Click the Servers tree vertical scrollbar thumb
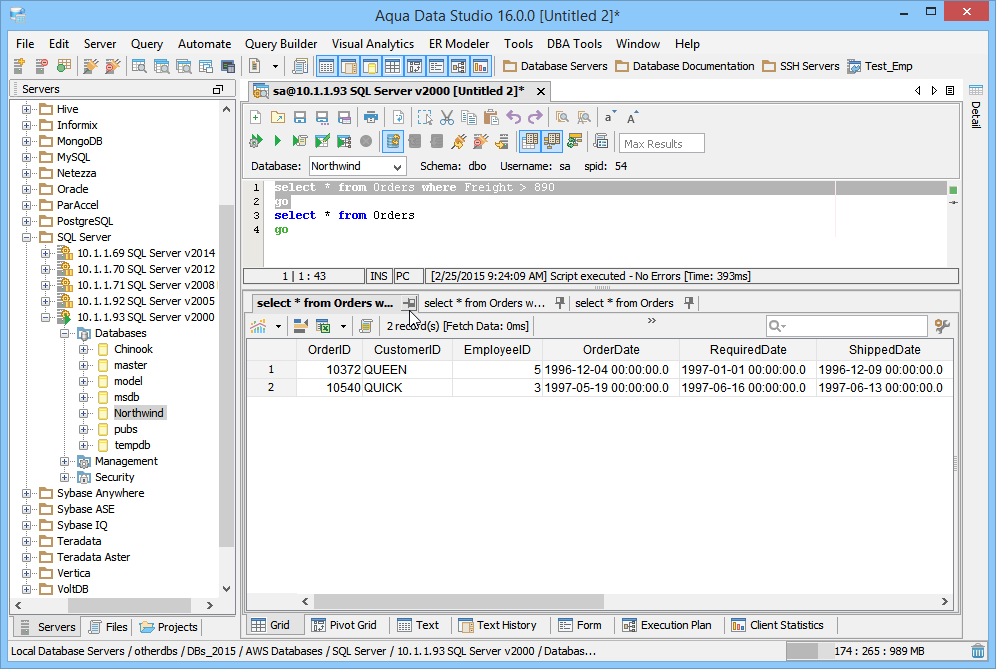 226,375
